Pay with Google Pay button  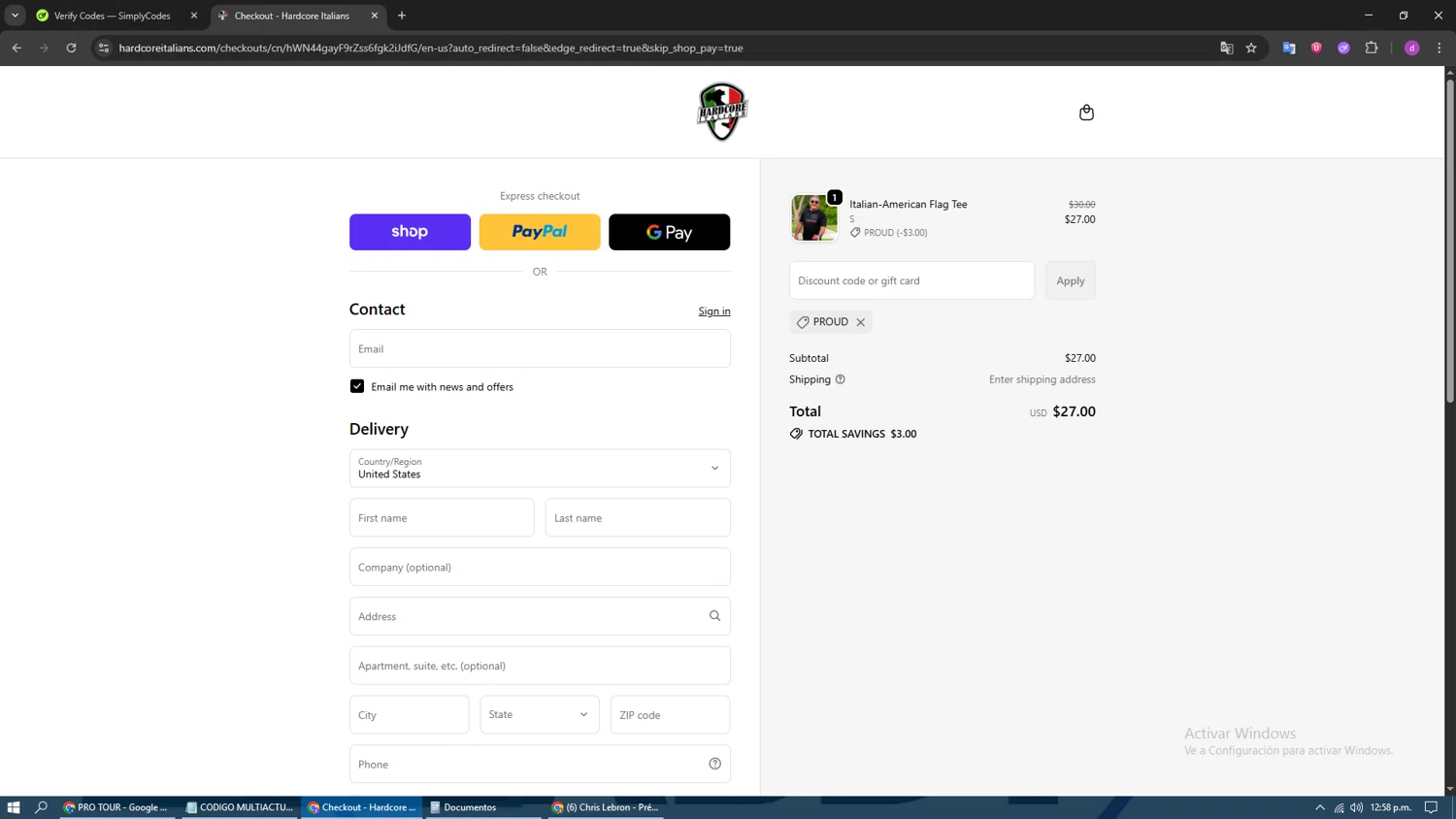[x=669, y=232]
